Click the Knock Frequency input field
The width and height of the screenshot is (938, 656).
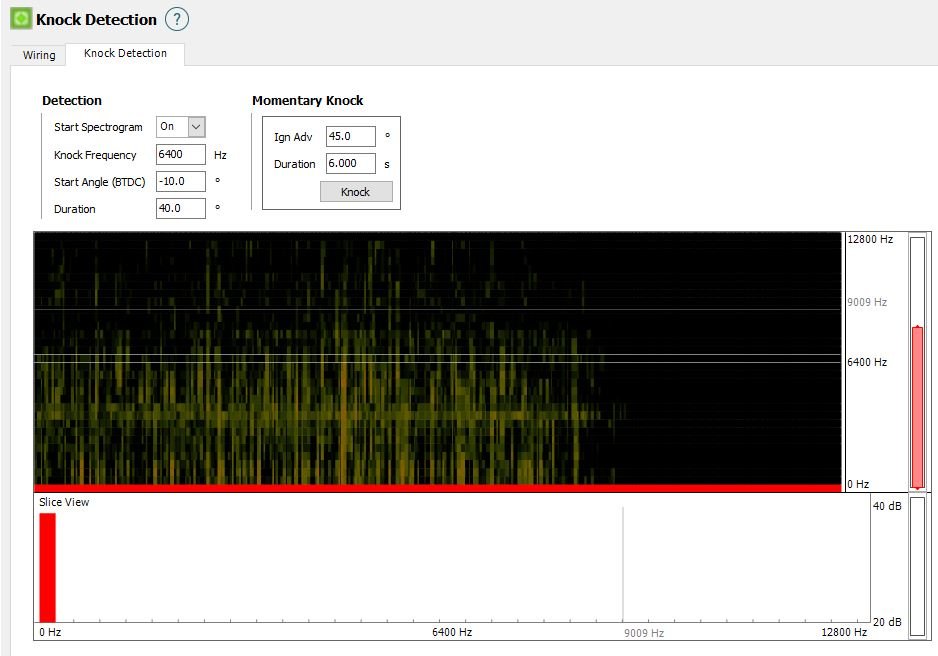181,154
